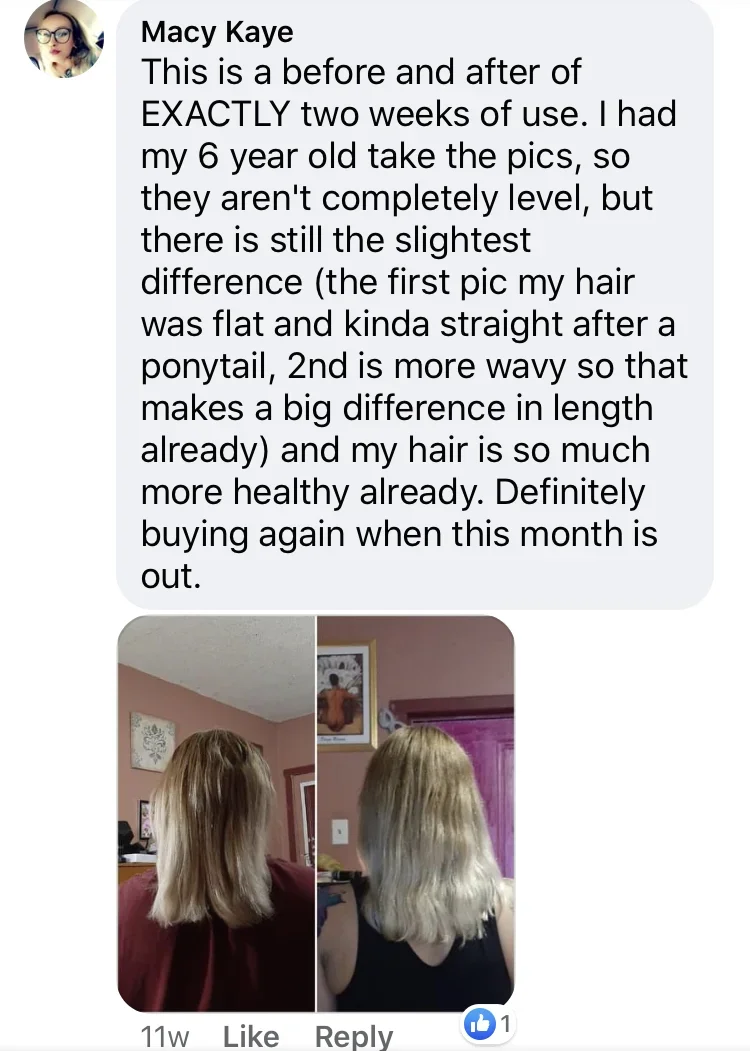Click the word EXACTLY in the comment

click(x=215, y=114)
